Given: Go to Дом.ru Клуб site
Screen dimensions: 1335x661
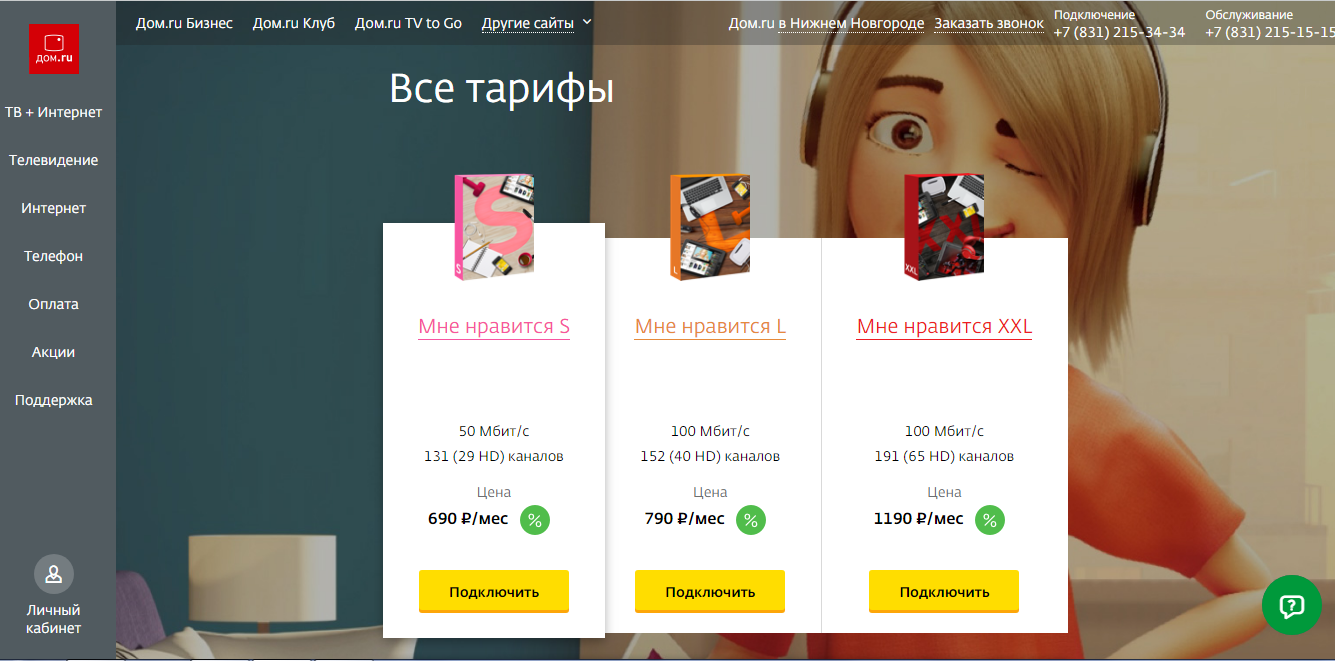Looking at the screenshot, I should click(294, 23).
